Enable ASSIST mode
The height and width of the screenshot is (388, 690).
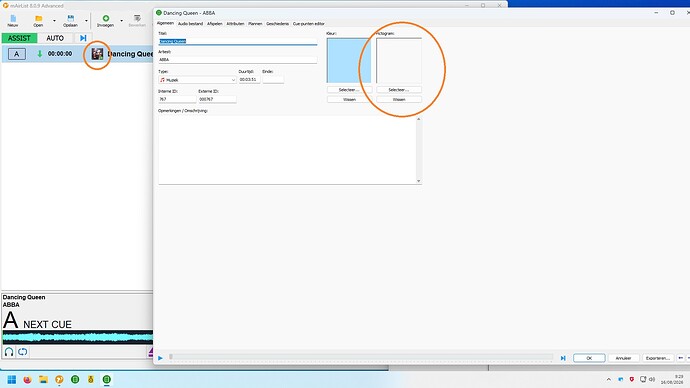(x=19, y=38)
